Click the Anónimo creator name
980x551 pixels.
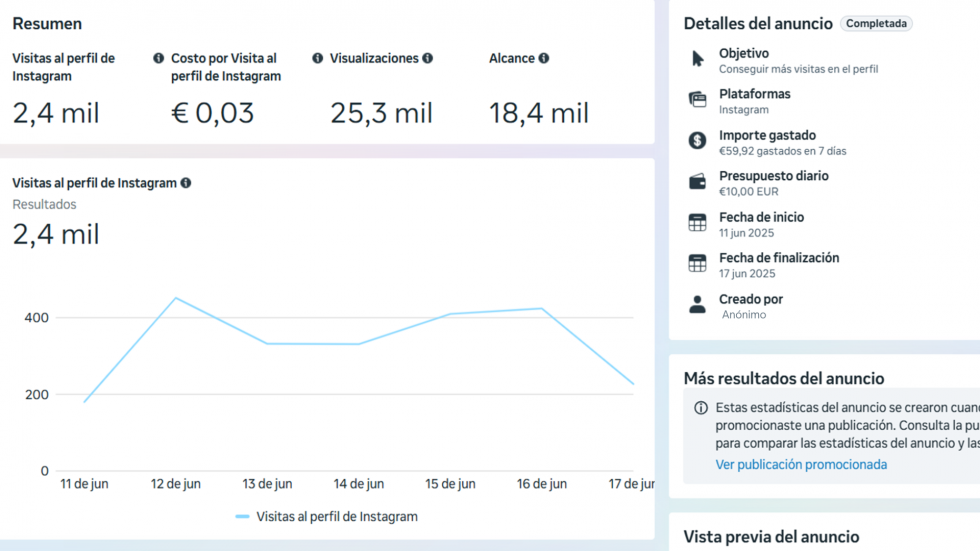point(744,315)
